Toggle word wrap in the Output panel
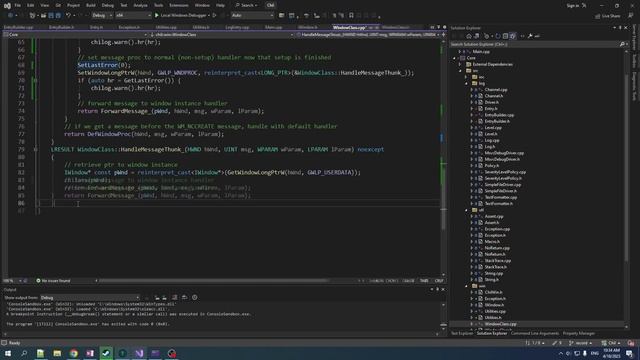The width and height of the screenshot is (640, 360). tap(184, 298)
